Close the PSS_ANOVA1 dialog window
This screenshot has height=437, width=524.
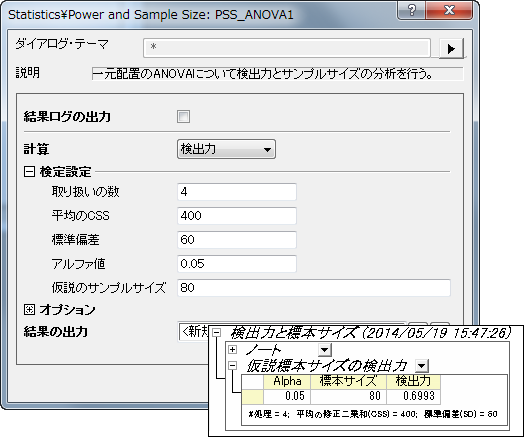tap(449, 10)
